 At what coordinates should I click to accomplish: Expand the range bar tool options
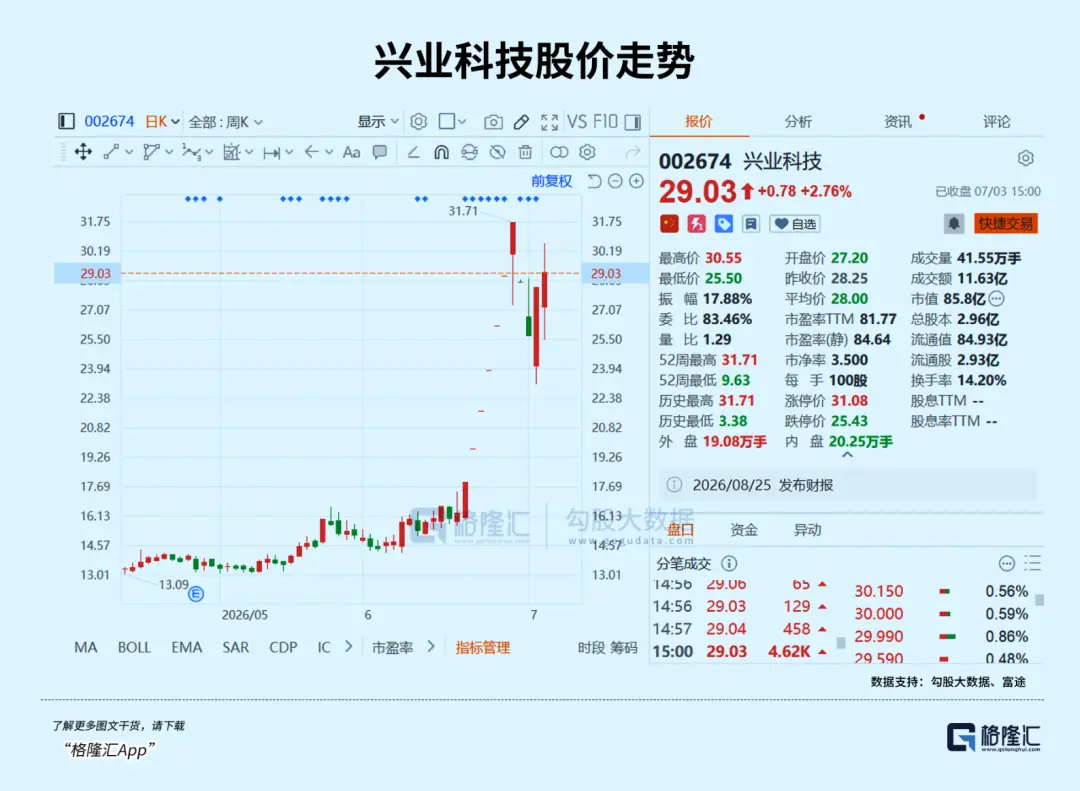[x=289, y=152]
